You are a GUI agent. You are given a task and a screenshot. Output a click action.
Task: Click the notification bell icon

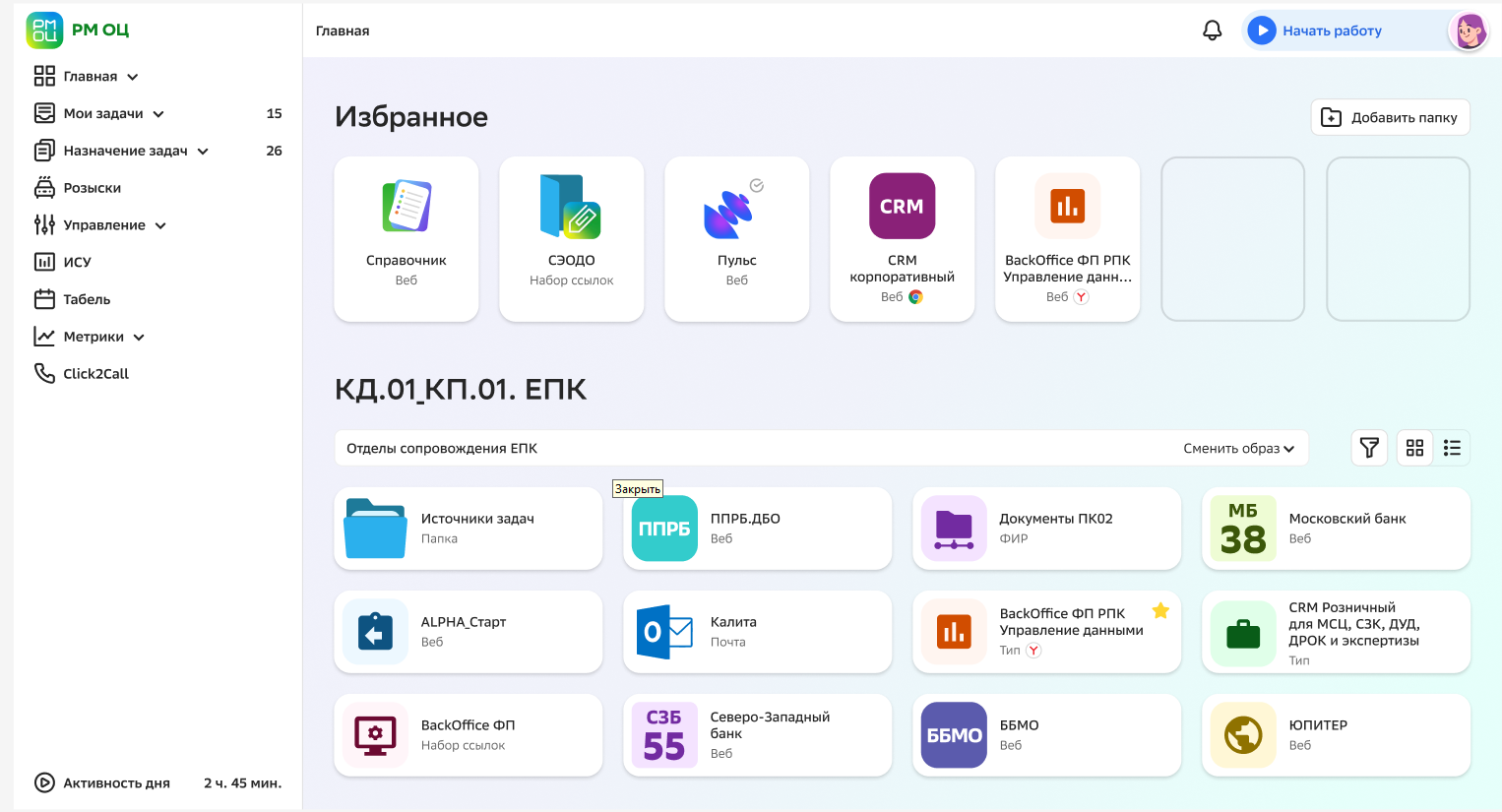(x=1212, y=31)
